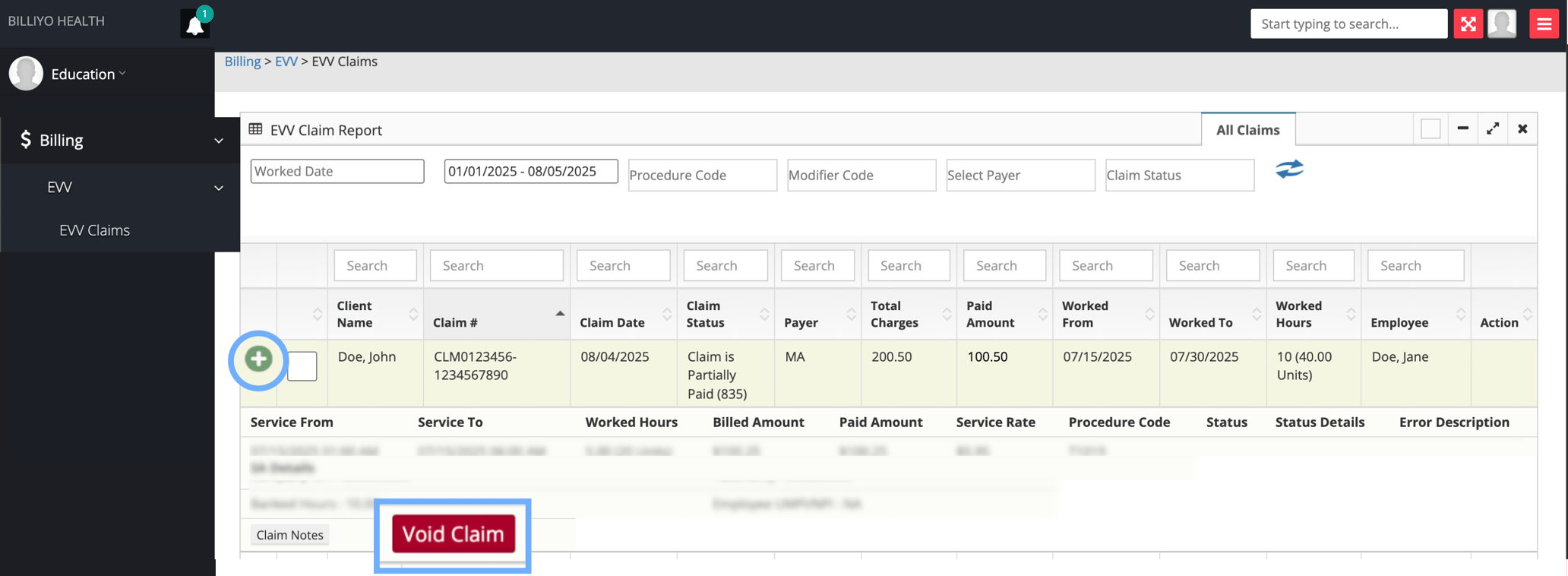The height and width of the screenshot is (576, 1568).
Task: Minimize the EVV Claim Report panel
Action: coord(1462,128)
